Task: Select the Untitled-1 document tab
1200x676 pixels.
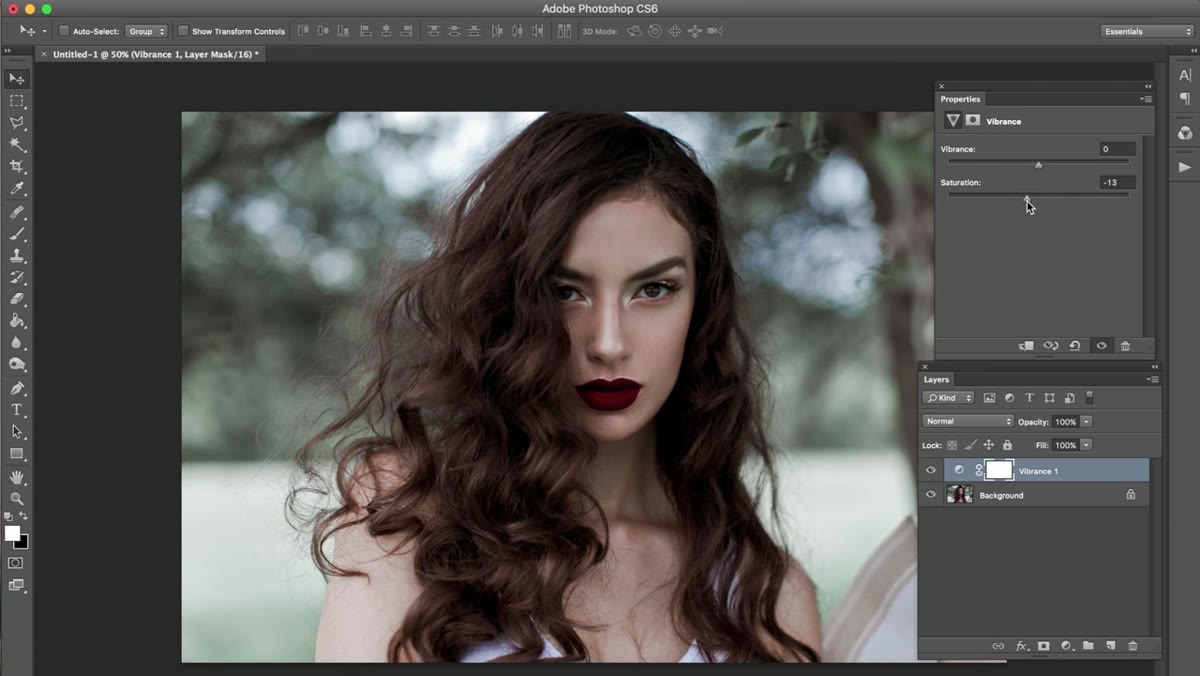Action: [x=156, y=54]
